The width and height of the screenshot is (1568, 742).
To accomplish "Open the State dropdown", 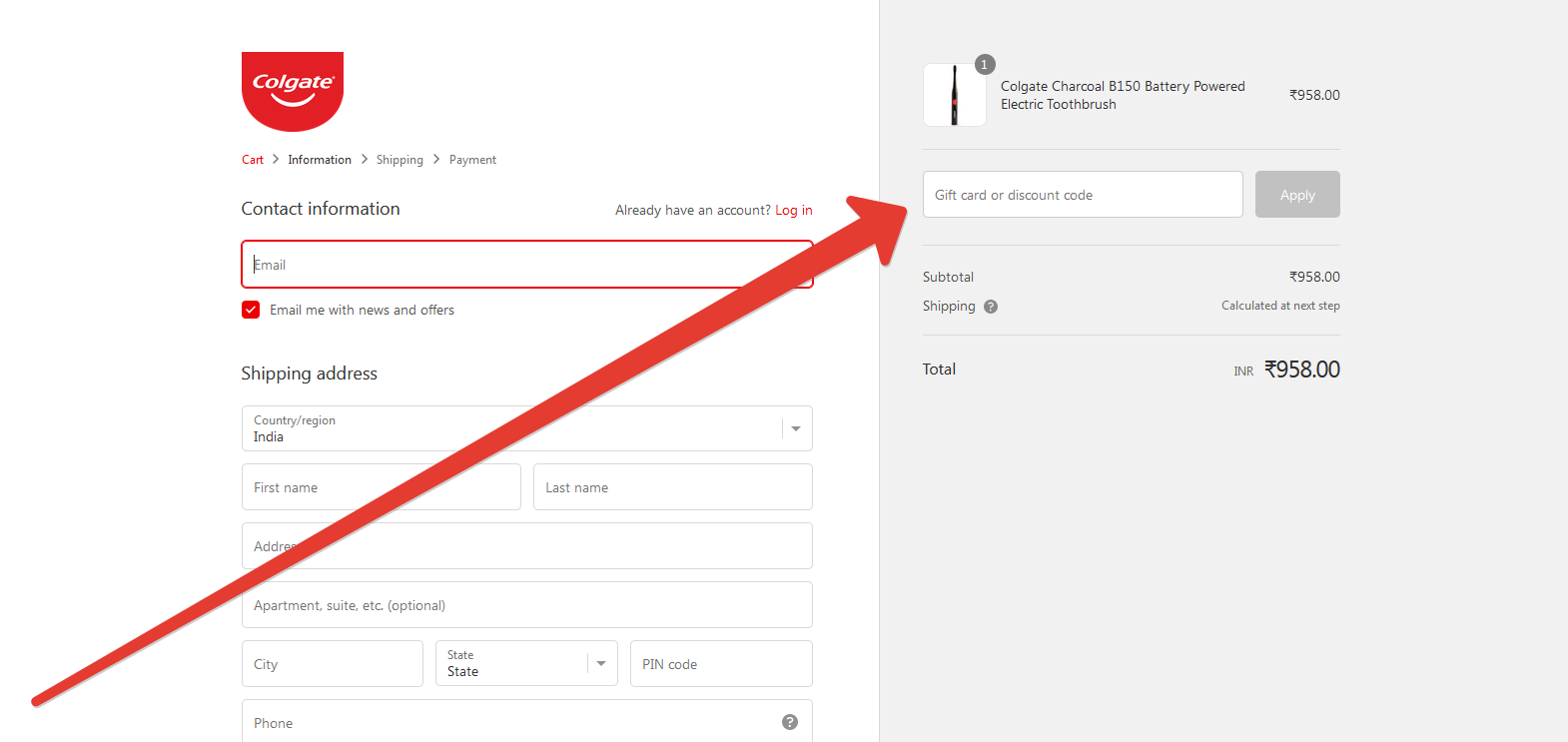I will [527, 663].
